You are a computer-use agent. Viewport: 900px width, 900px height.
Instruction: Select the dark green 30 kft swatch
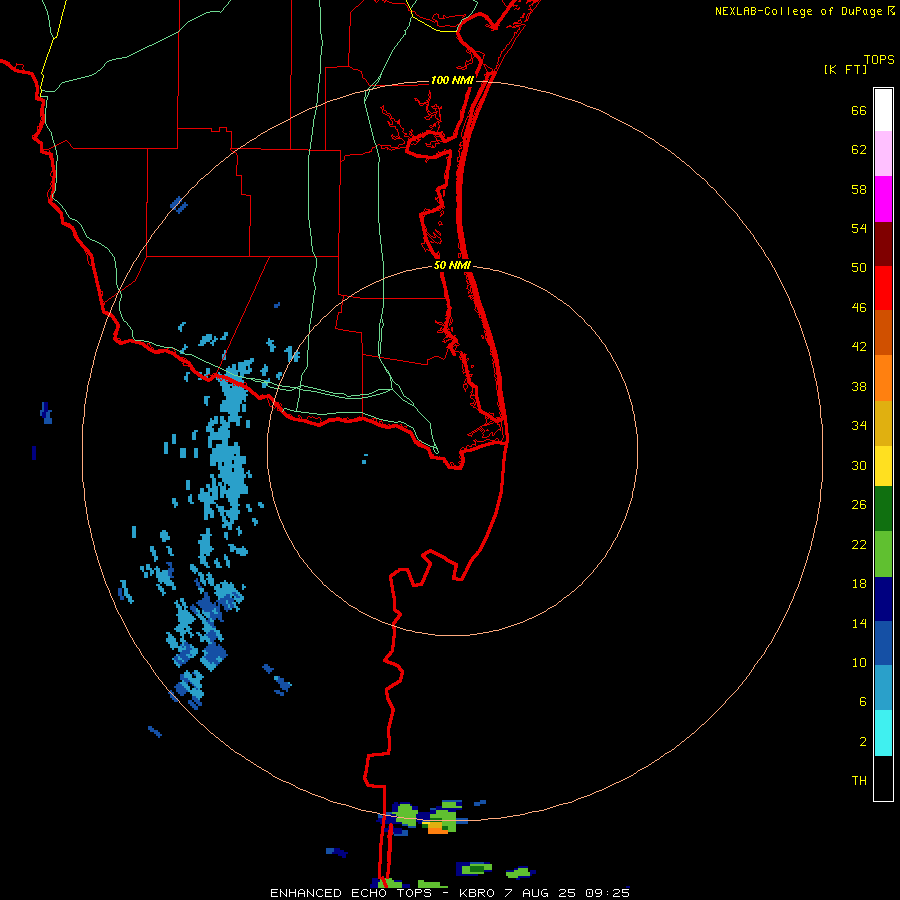(883, 509)
